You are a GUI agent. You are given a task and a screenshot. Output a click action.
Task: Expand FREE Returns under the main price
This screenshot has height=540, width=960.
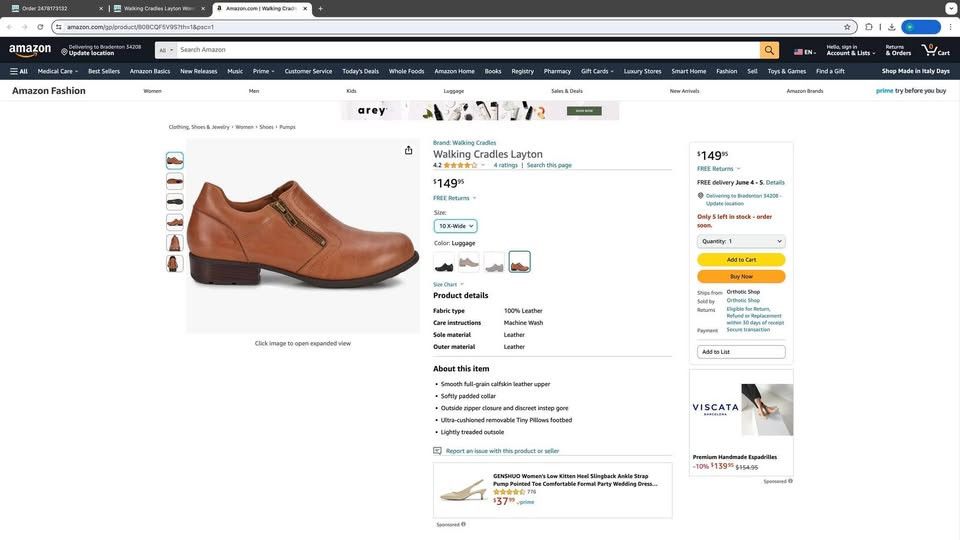click(454, 198)
